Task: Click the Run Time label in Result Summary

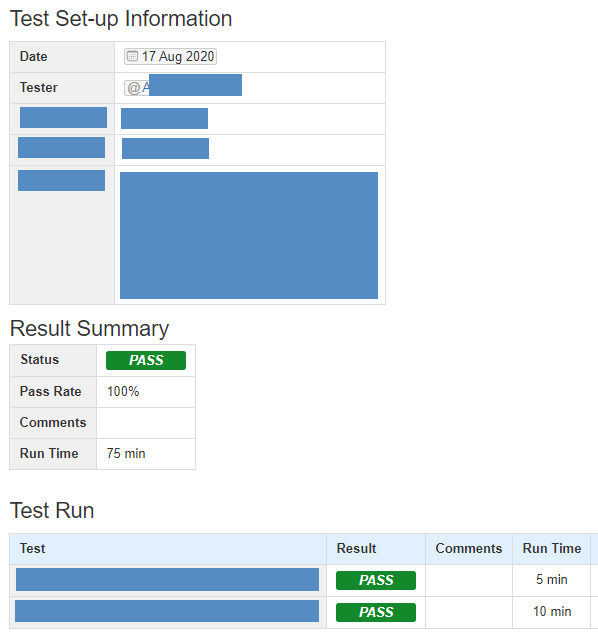Action: coord(49,453)
